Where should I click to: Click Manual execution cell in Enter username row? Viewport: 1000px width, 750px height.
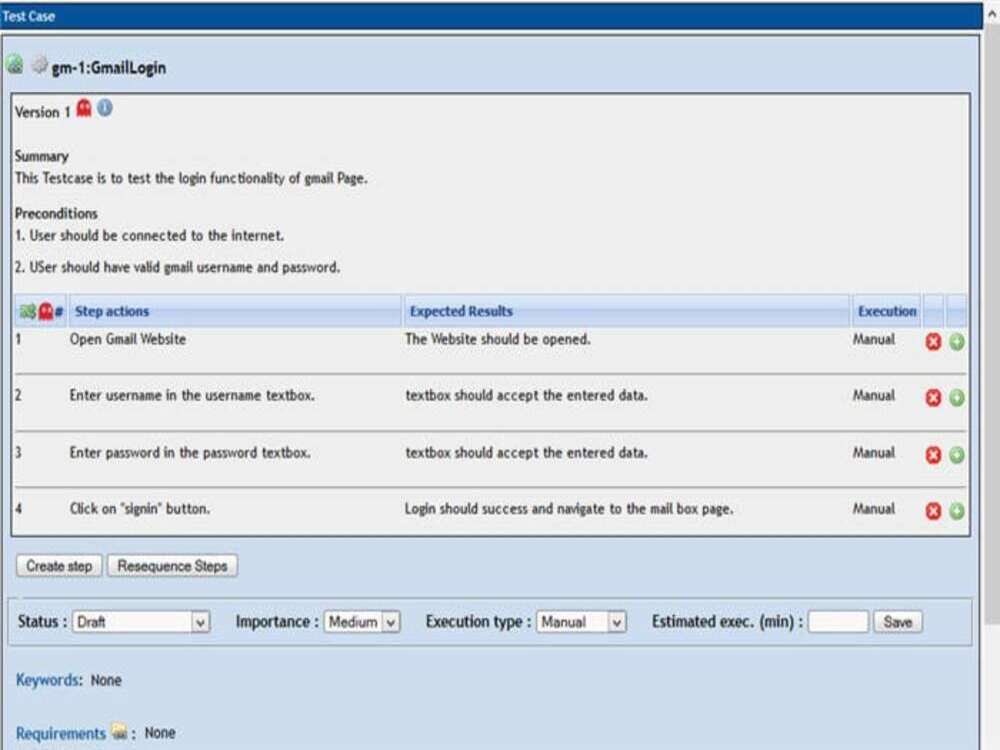(x=874, y=395)
